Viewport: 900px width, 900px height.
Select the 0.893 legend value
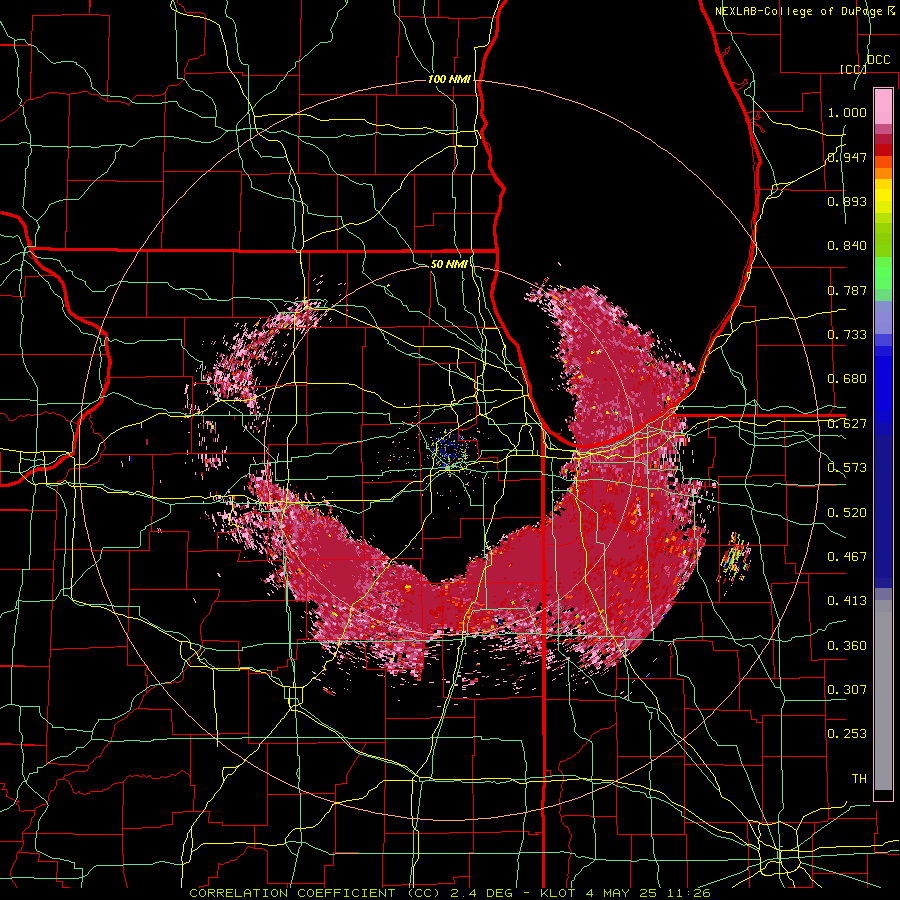pyautogui.click(x=847, y=201)
